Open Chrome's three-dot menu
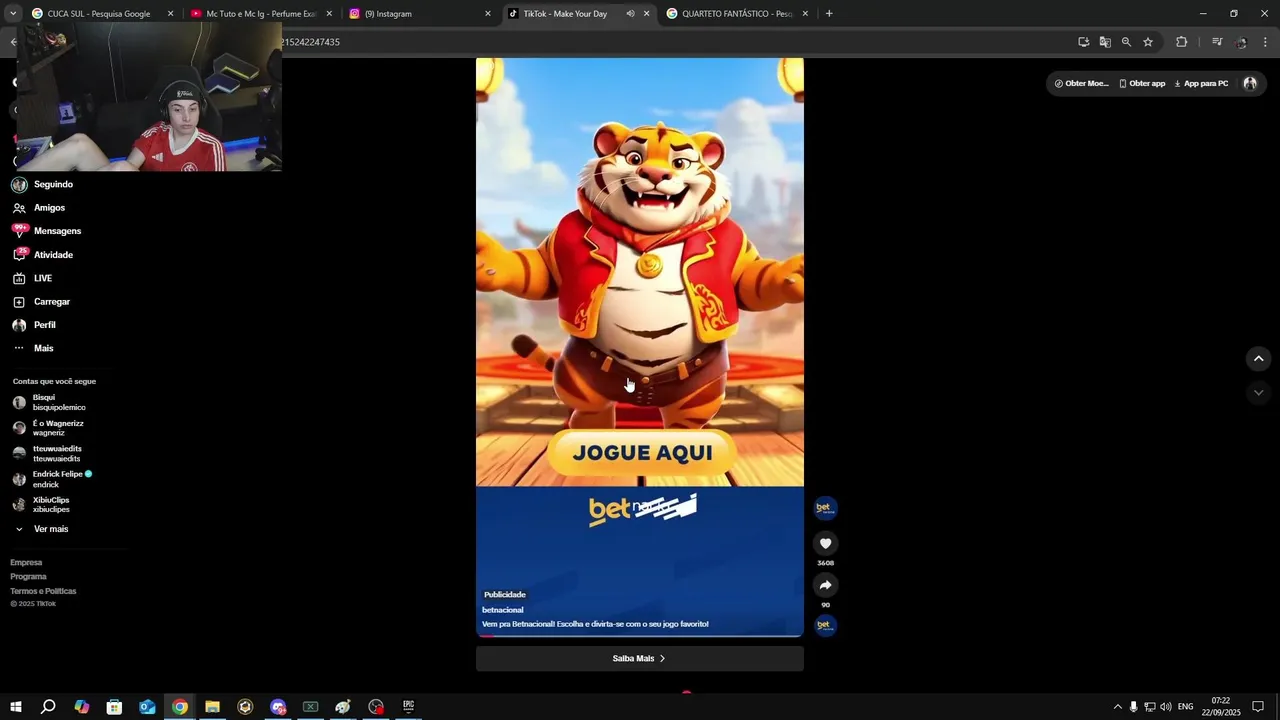Viewport: 1280px width, 720px height. pyautogui.click(x=1265, y=42)
